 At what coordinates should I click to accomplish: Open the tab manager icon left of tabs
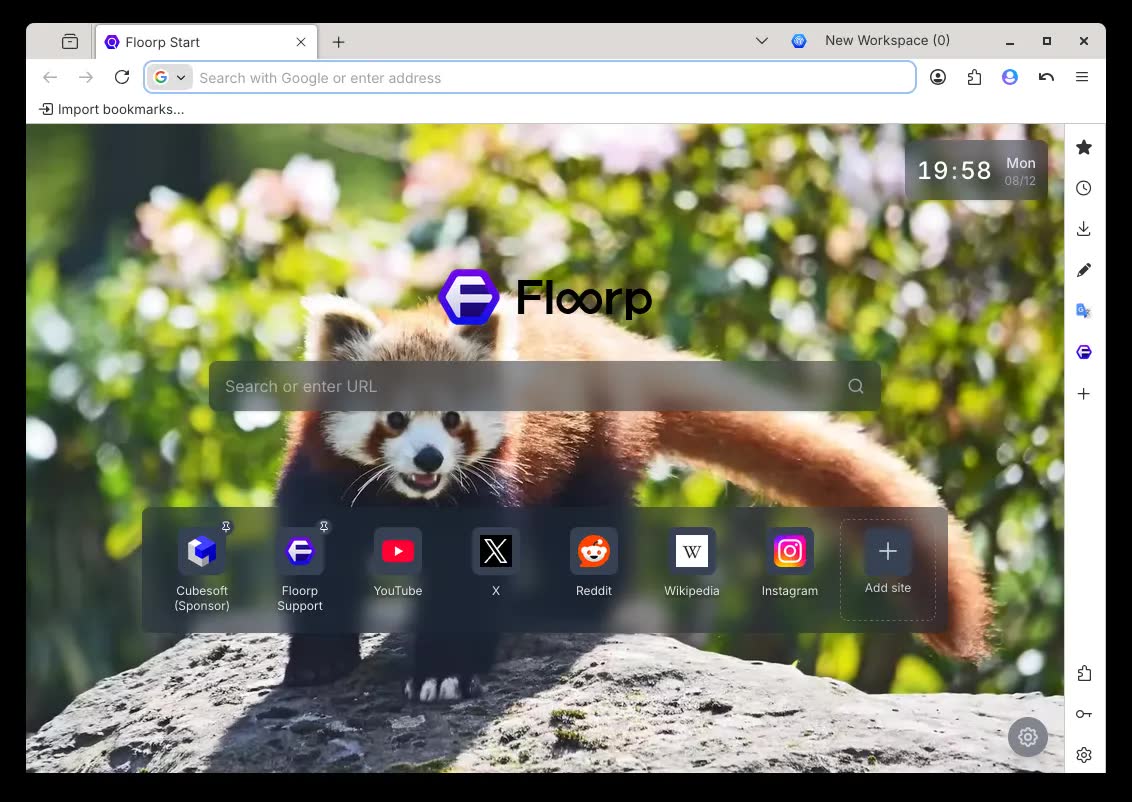70,42
